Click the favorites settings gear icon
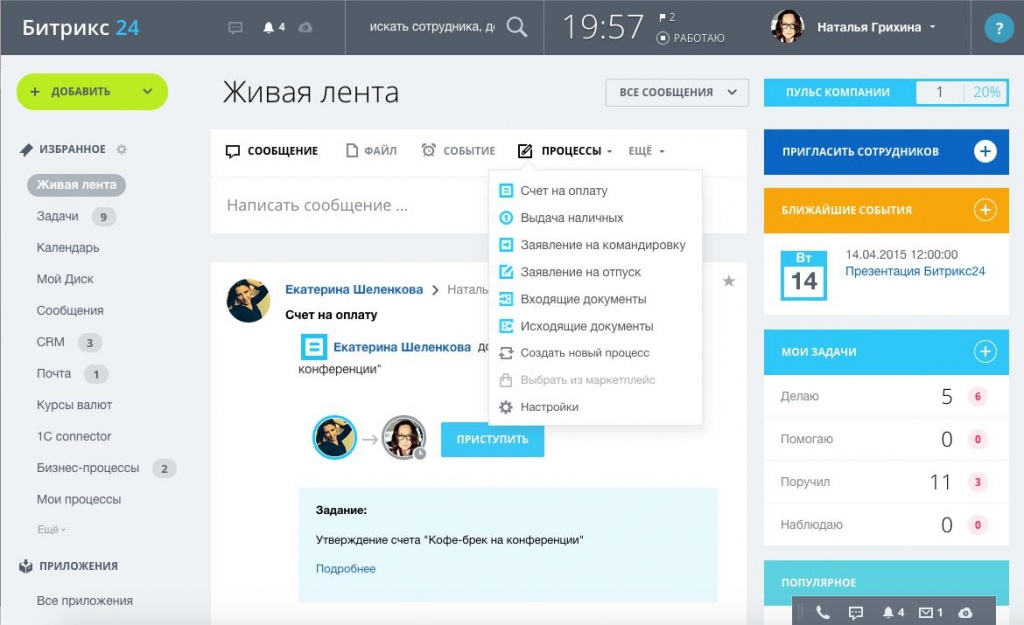This screenshot has width=1024, height=625. [x=122, y=150]
